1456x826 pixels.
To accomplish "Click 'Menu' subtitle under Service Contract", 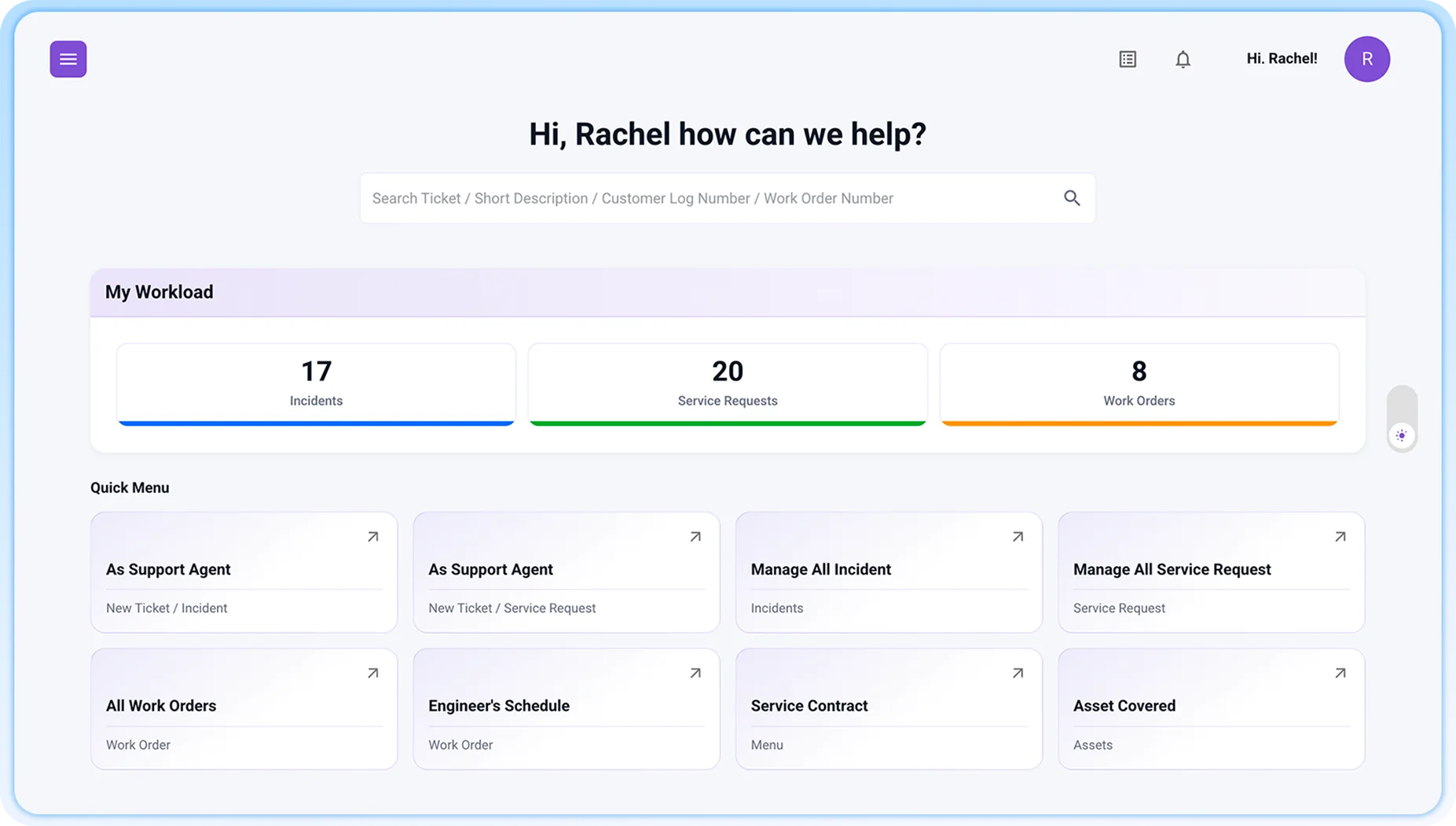I will (767, 745).
